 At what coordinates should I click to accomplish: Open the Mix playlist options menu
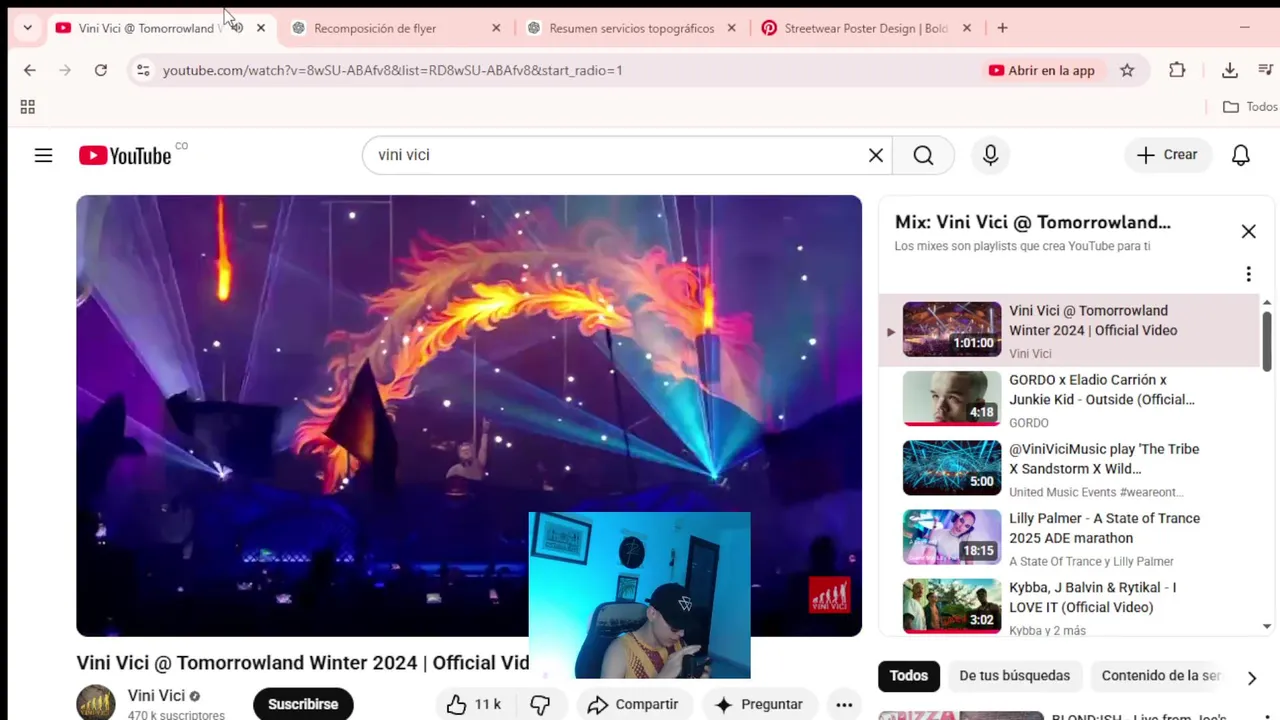pyautogui.click(x=1248, y=274)
